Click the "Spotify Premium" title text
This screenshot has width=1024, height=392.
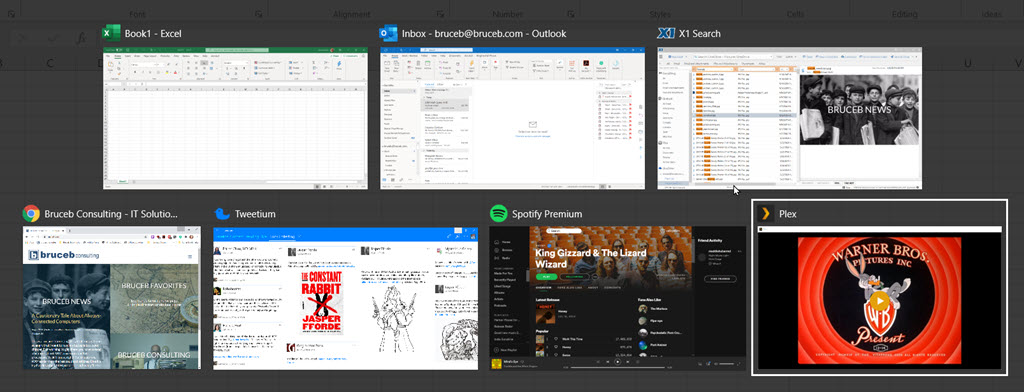(547, 214)
